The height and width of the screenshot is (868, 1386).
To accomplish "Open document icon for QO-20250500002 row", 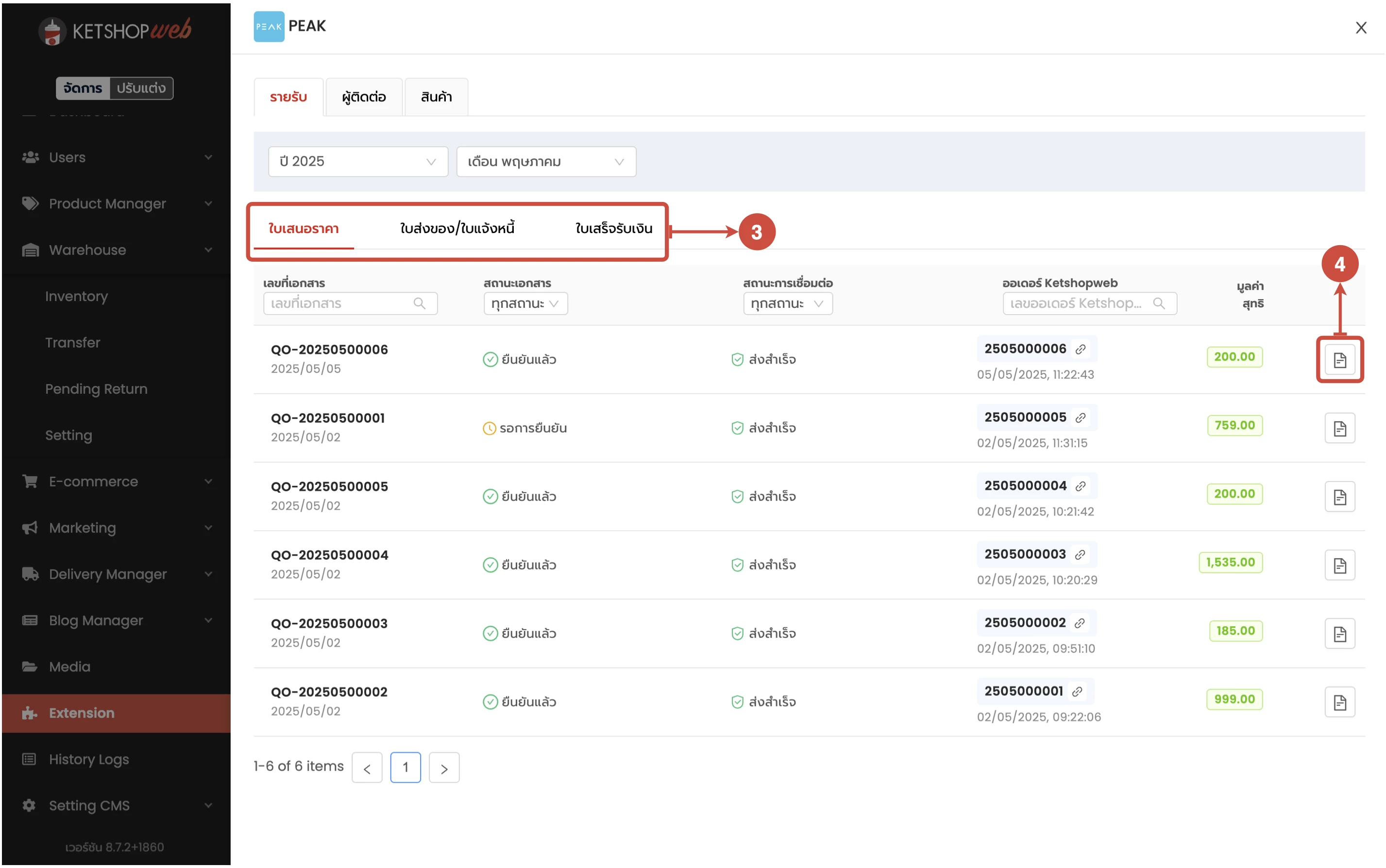I will click(x=1339, y=702).
